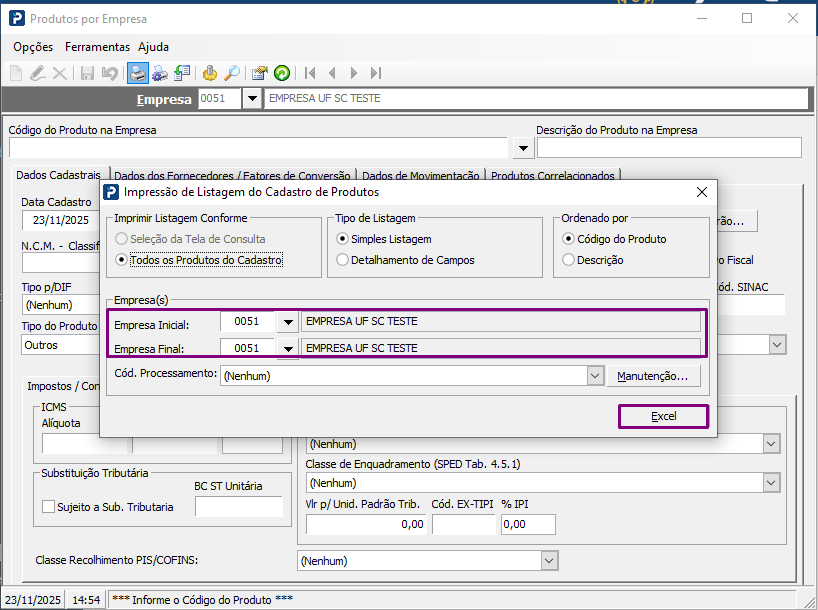Select Descrição as sort order
818x610 pixels.
coord(569,260)
